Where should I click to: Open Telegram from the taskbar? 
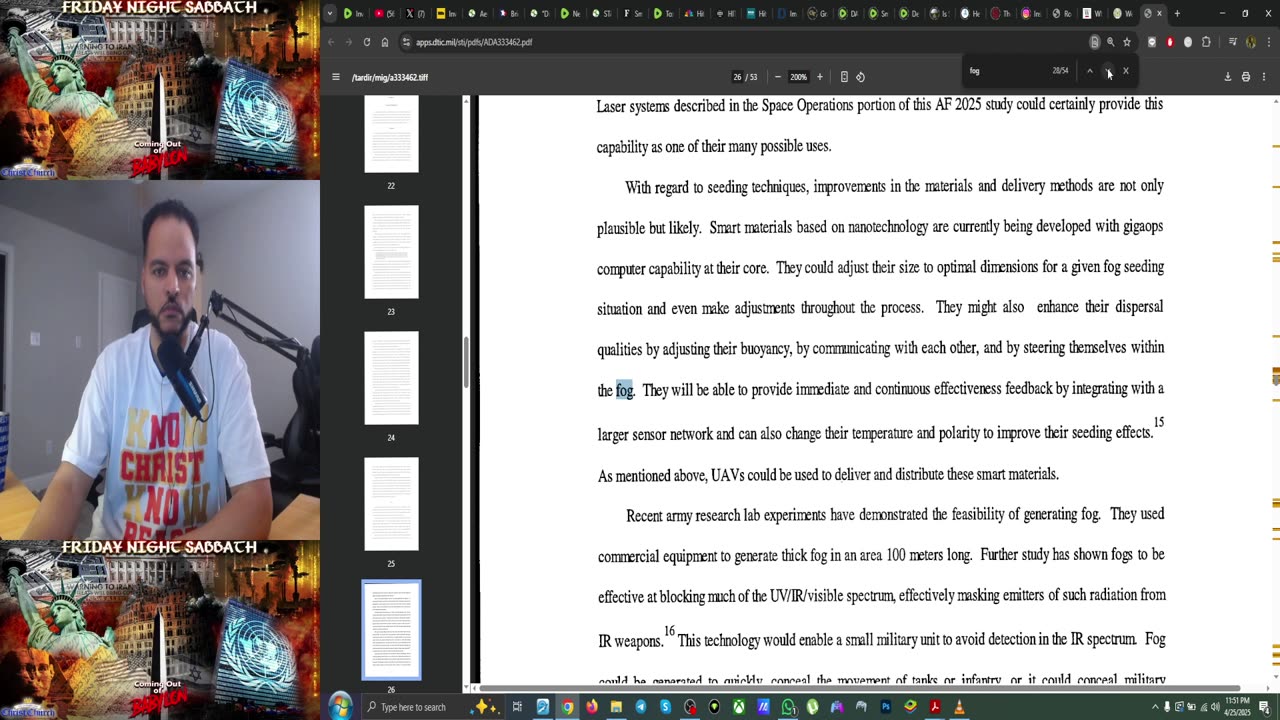coord(641,707)
